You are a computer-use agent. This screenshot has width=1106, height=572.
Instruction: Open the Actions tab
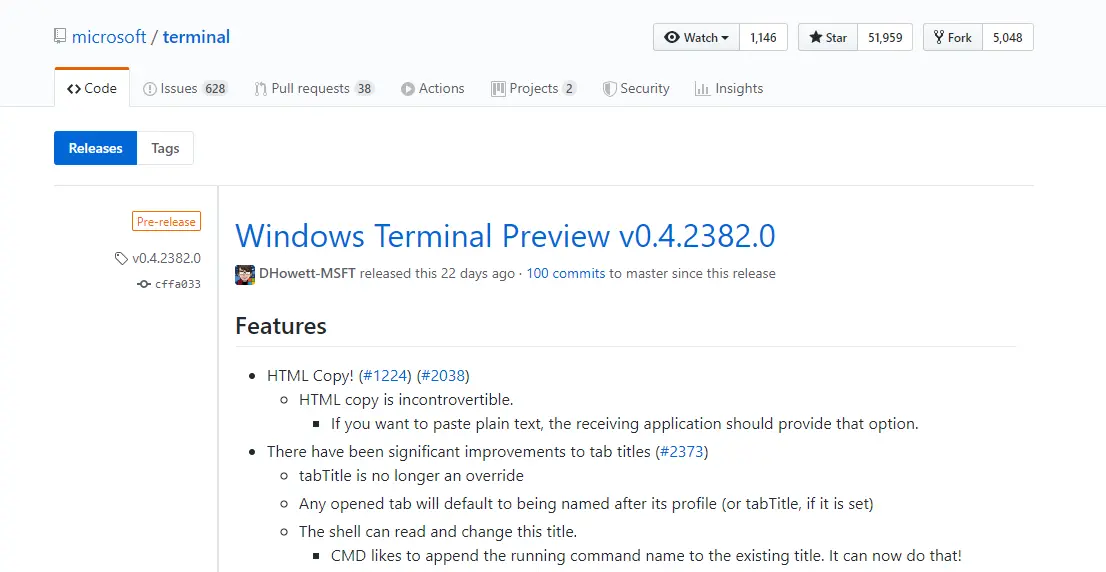[x=432, y=88]
